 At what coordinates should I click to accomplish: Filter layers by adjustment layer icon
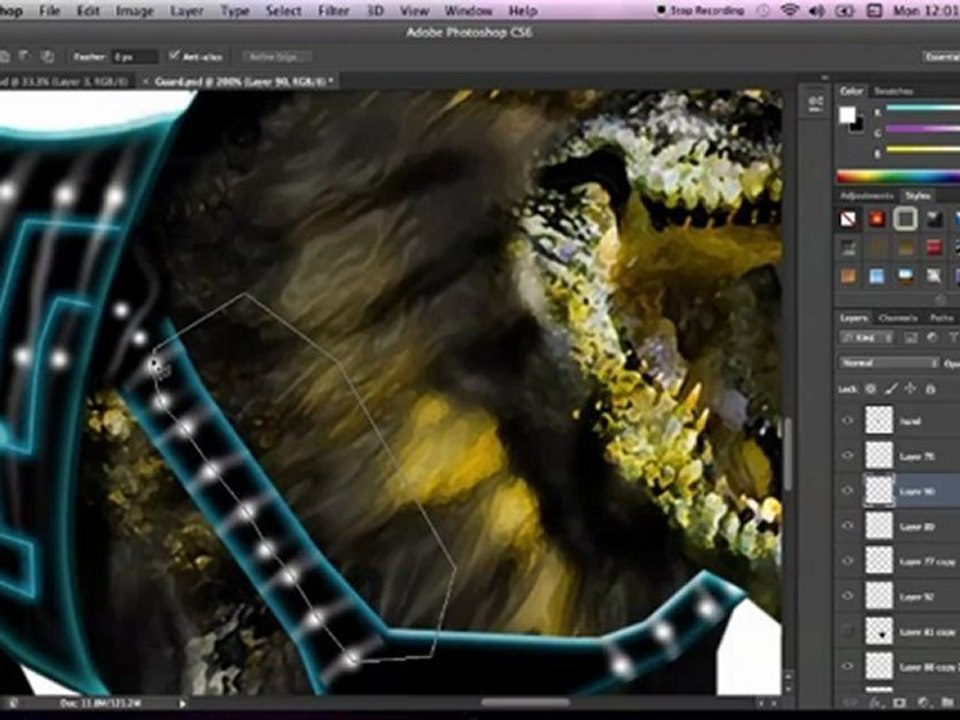pos(932,337)
